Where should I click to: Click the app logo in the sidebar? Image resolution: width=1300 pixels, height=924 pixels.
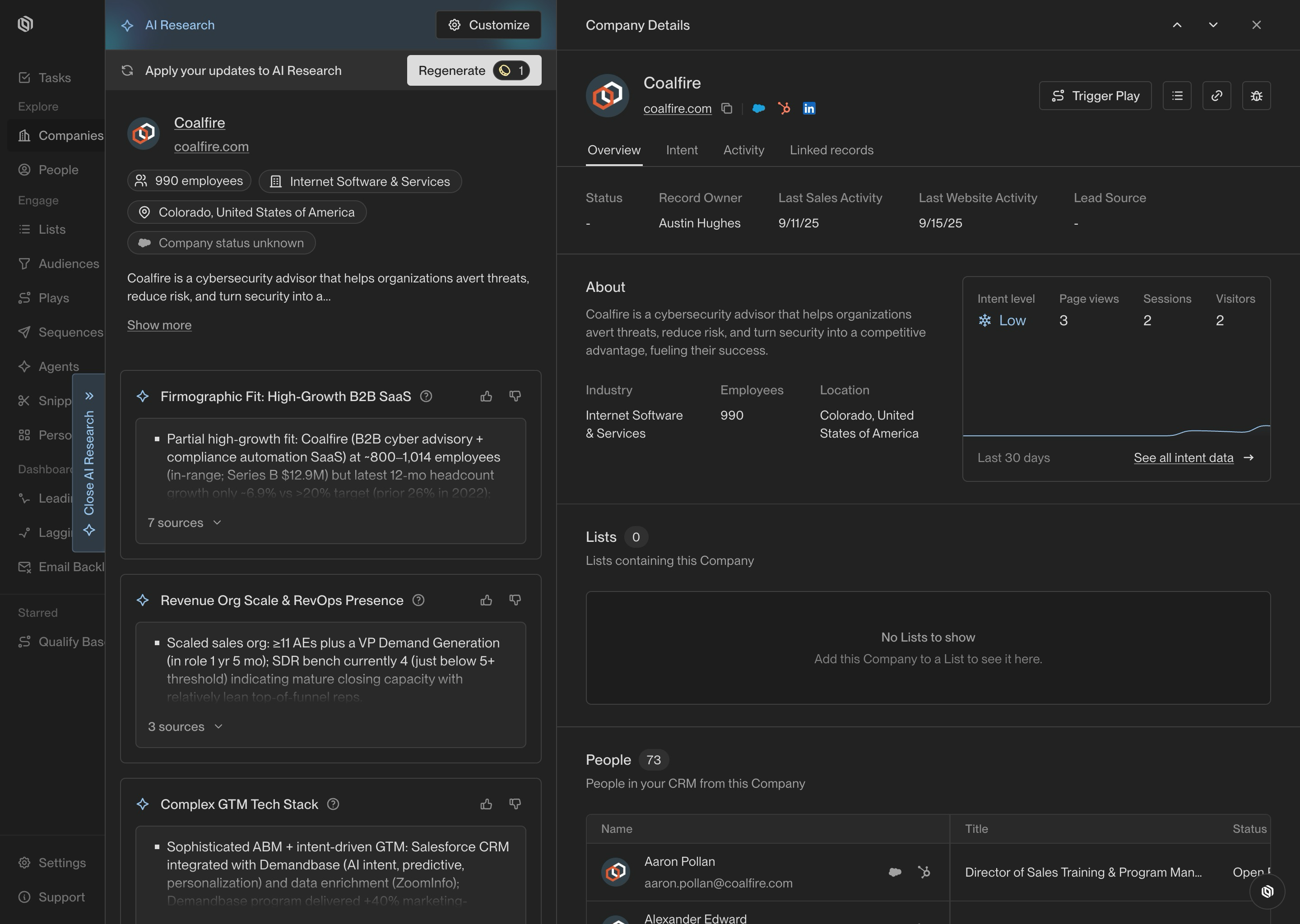25,24
